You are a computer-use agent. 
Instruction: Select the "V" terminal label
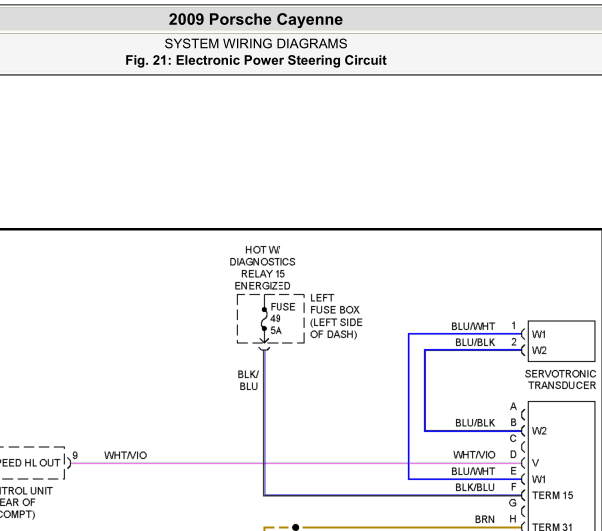536,463
